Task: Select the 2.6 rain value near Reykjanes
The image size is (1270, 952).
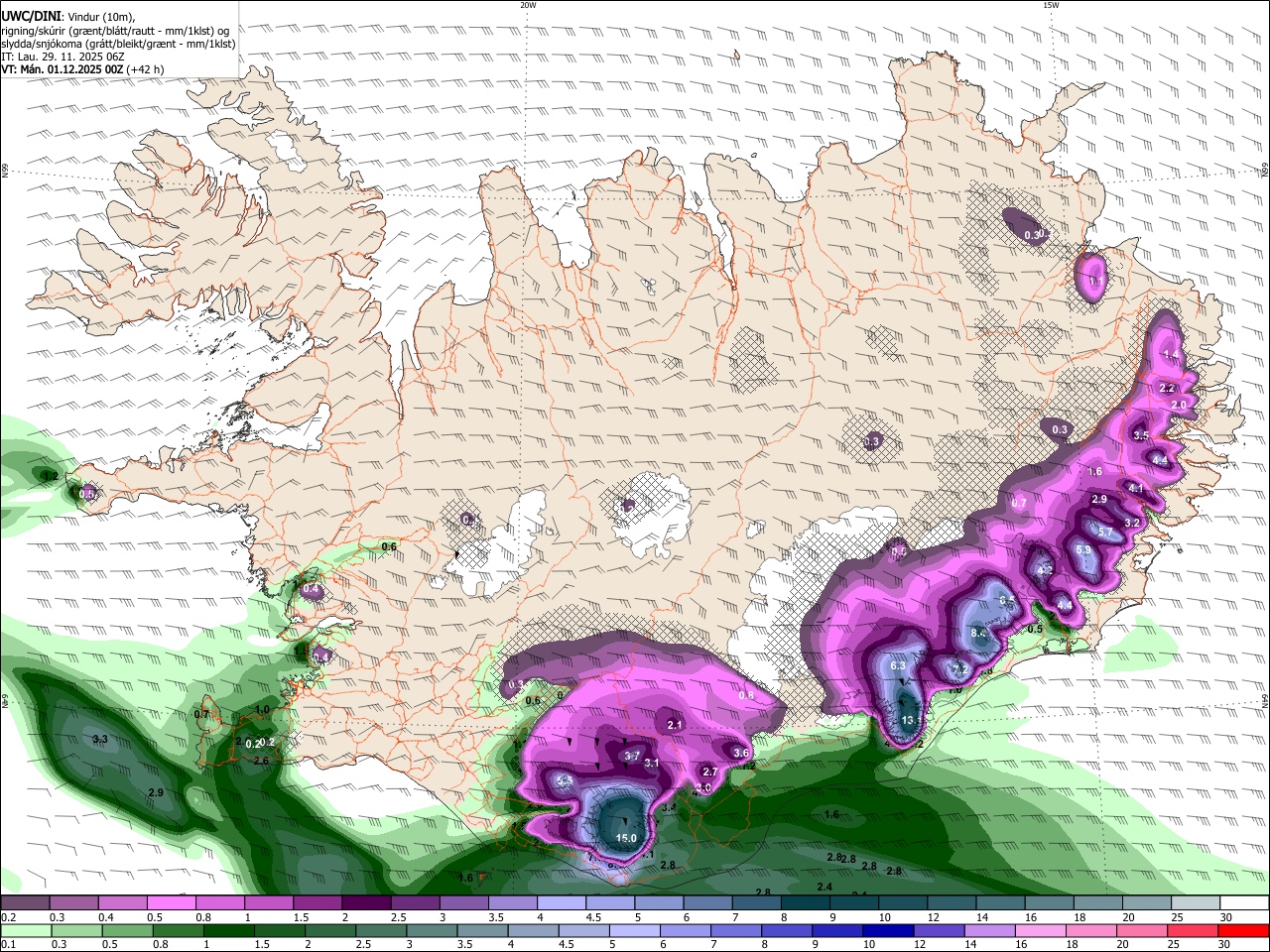Action: pyautogui.click(x=262, y=761)
